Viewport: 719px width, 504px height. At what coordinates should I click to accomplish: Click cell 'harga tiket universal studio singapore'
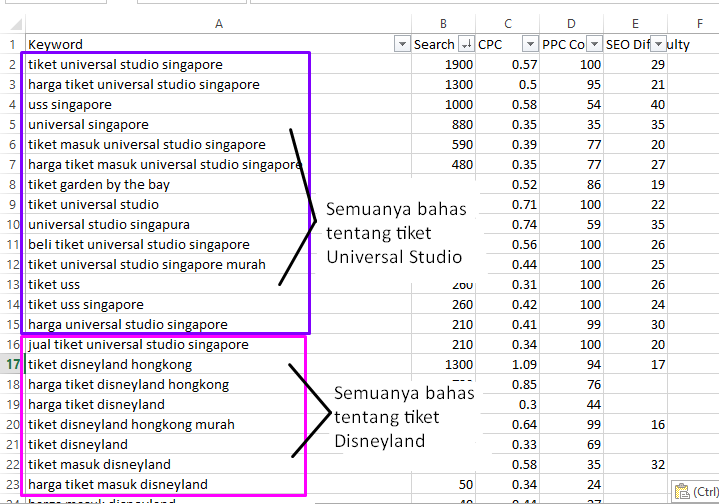[218, 84]
